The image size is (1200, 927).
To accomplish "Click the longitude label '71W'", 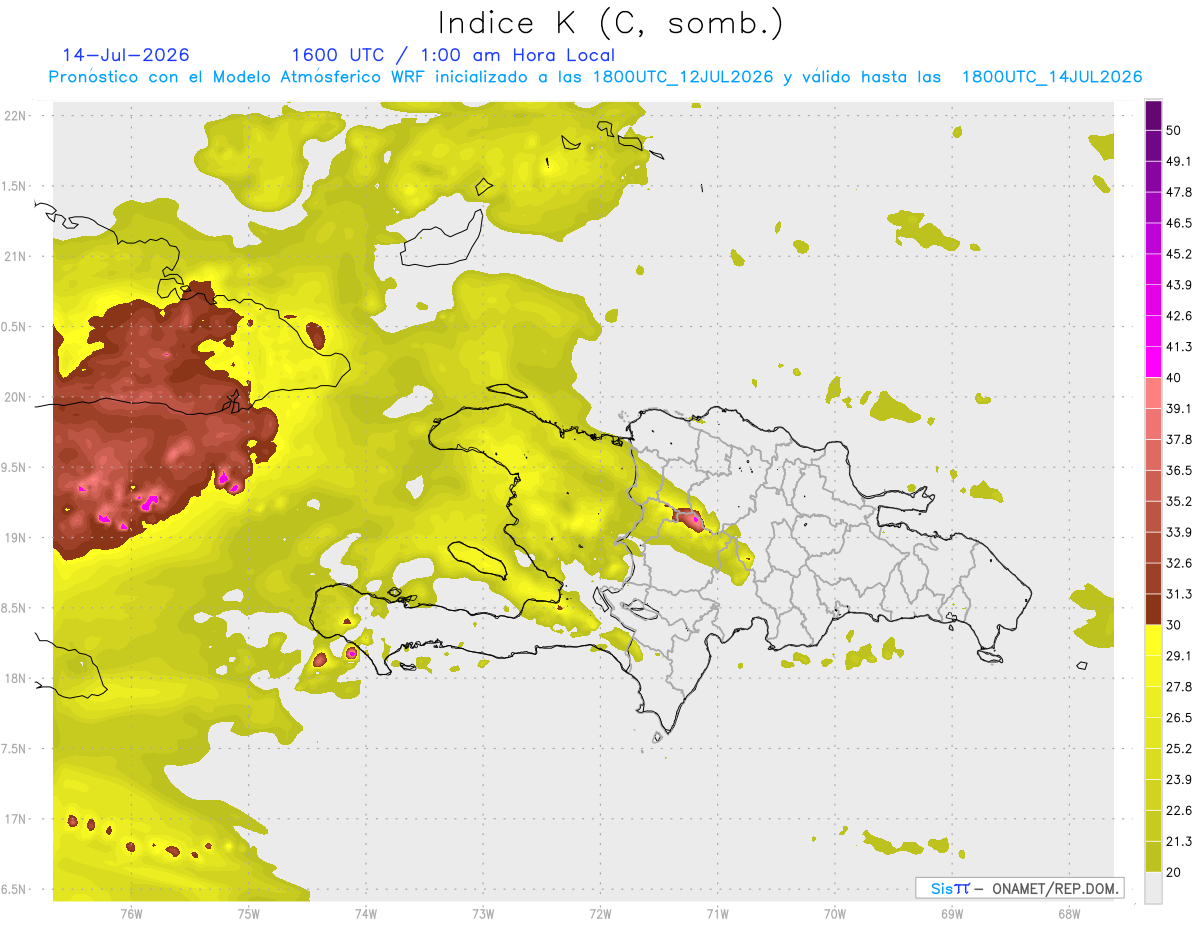I will [717, 914].
